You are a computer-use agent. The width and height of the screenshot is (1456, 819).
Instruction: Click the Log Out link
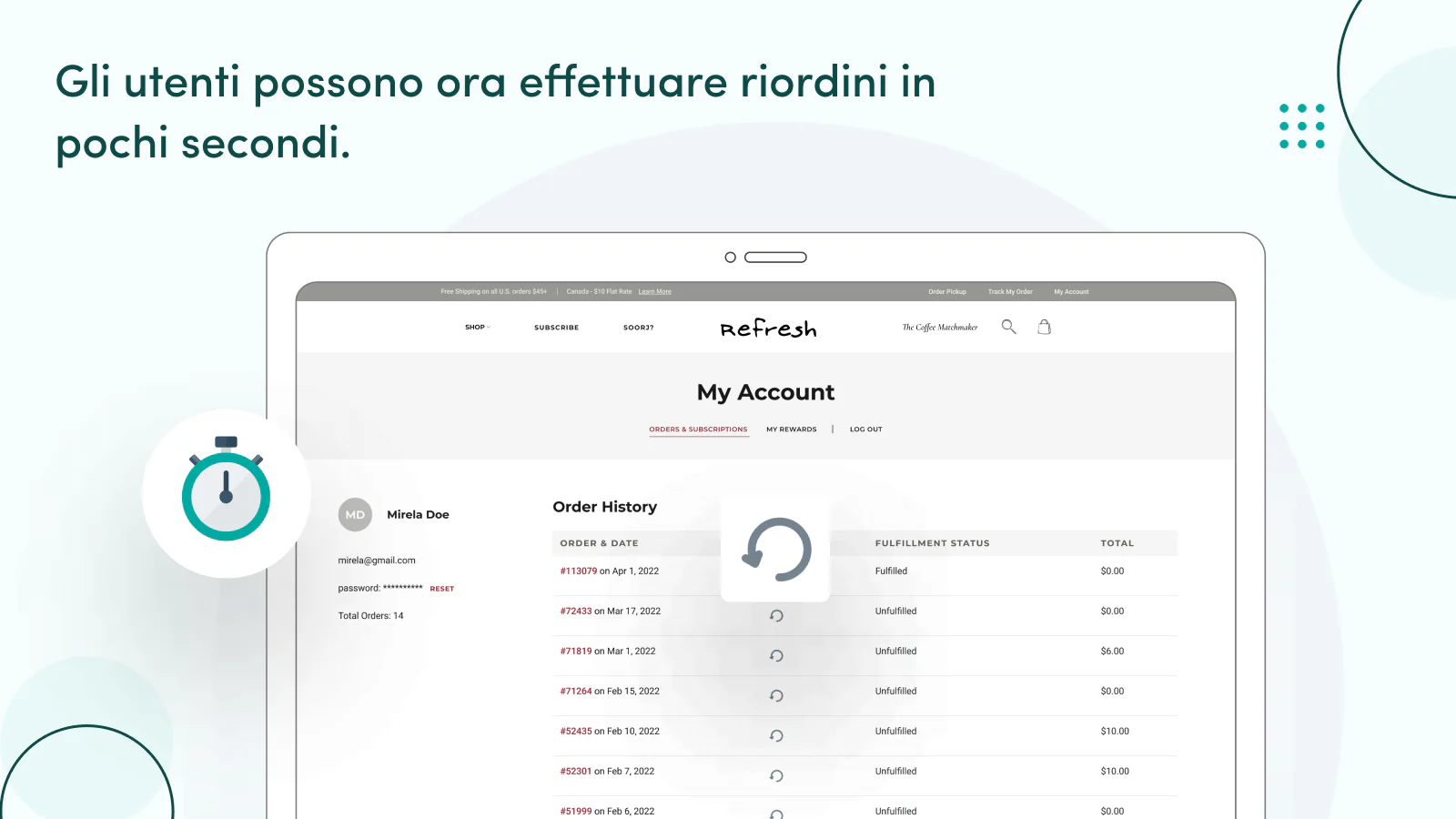[x=866, y=430]
